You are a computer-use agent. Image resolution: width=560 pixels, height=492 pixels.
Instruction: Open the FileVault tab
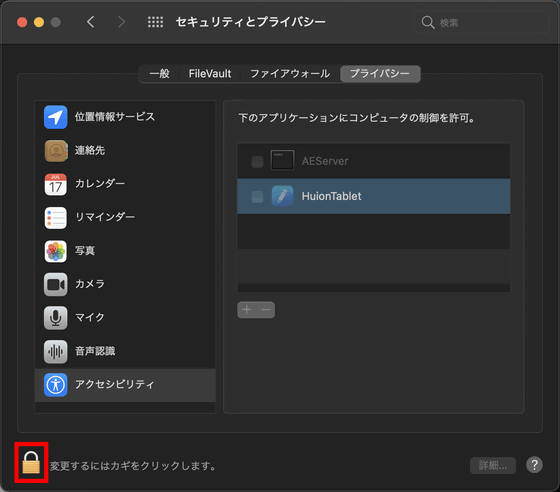click(x=210, y=74)
